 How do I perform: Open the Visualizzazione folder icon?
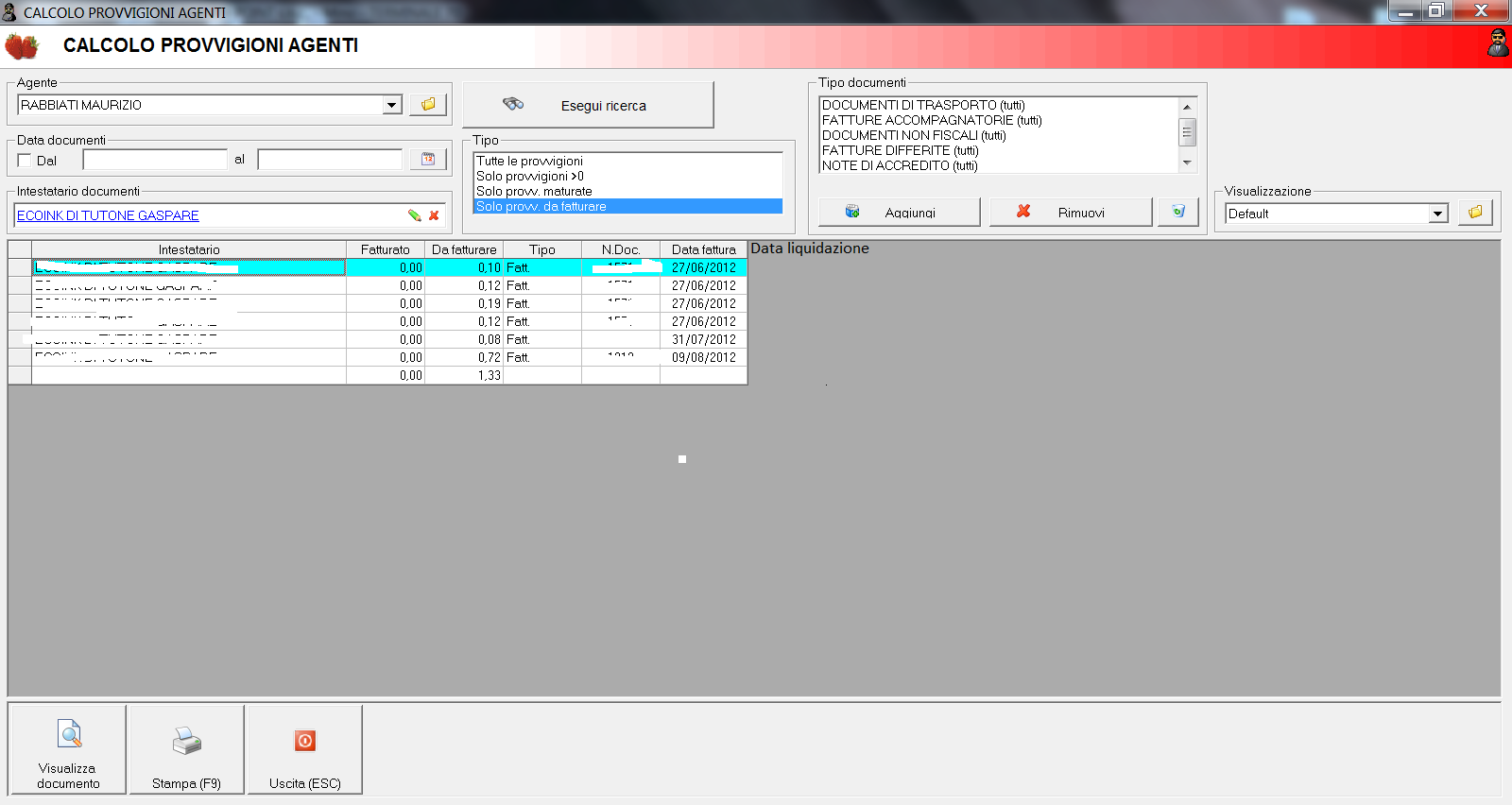point(1475,213)
